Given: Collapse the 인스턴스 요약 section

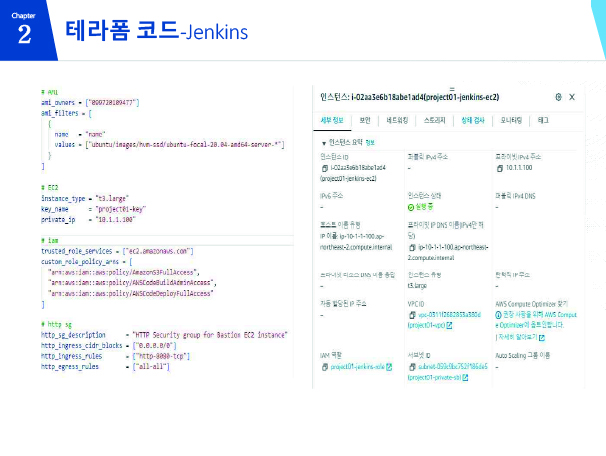Looking at the screenshot, I should point(324,143).
